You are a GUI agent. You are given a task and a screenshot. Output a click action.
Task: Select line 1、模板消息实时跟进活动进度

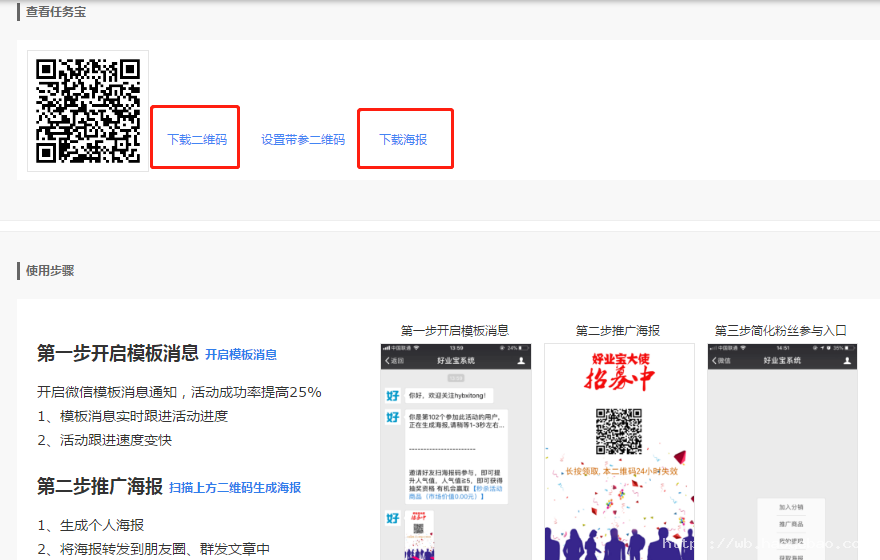(x=132, y=416)
